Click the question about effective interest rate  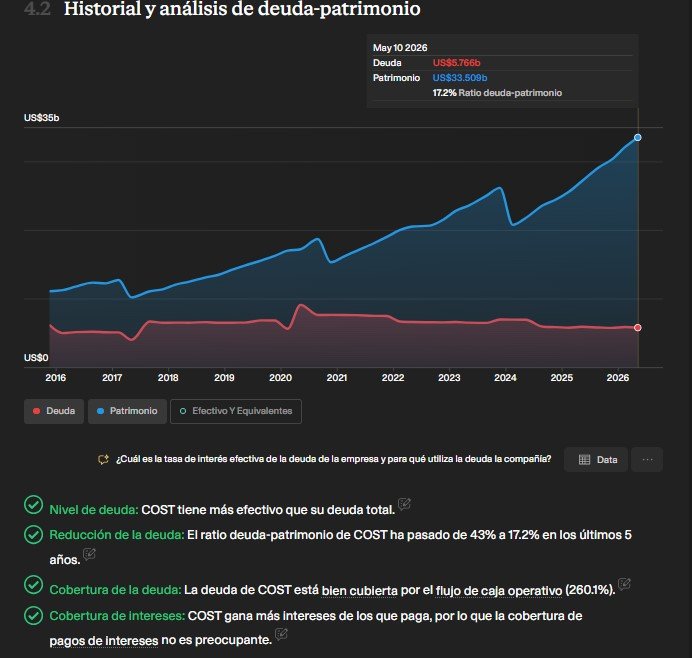pos(333,459)
